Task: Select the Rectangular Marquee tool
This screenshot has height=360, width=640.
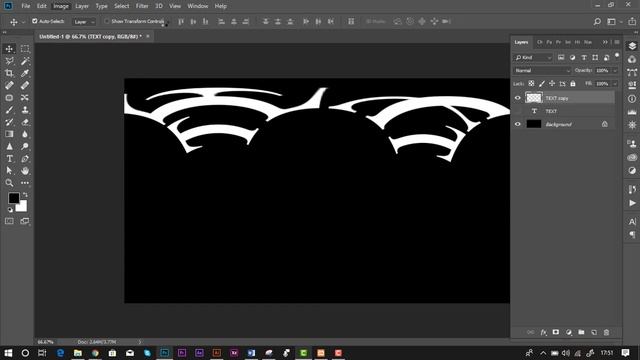Action: 25,49
